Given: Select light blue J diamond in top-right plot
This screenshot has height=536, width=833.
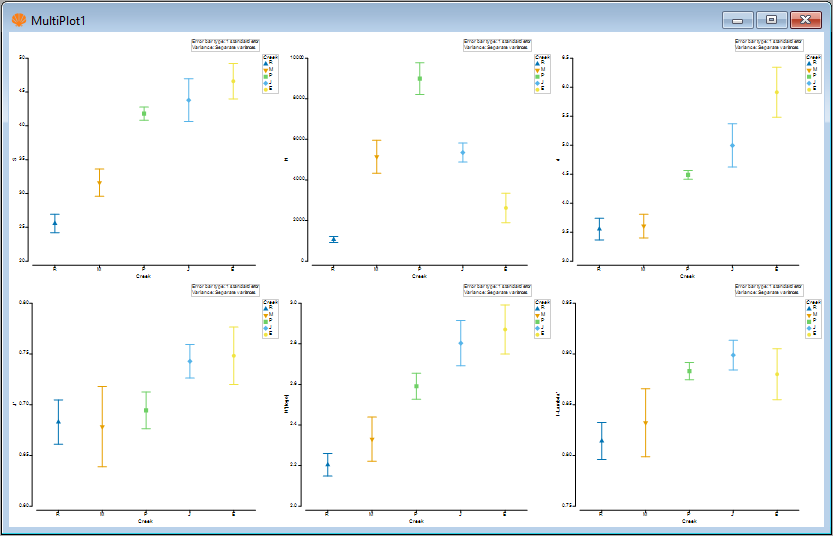Looking at the screenshot, I should point(733,145).
